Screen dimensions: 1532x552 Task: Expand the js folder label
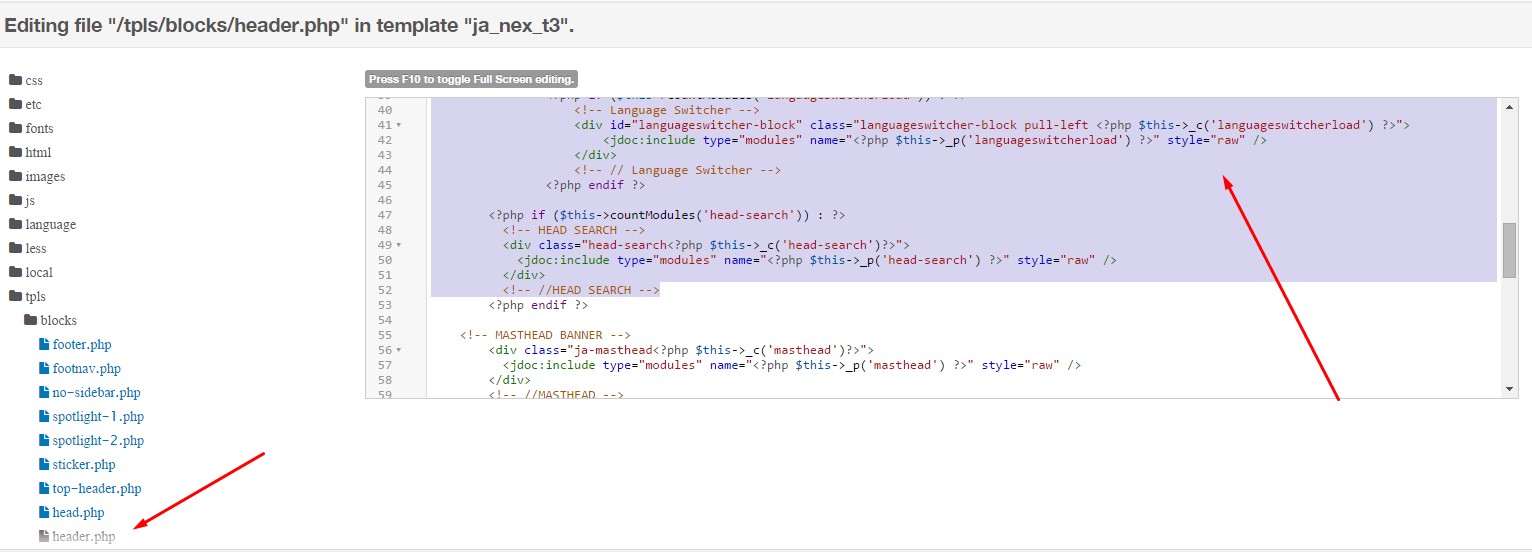click(x=30, y=201)
